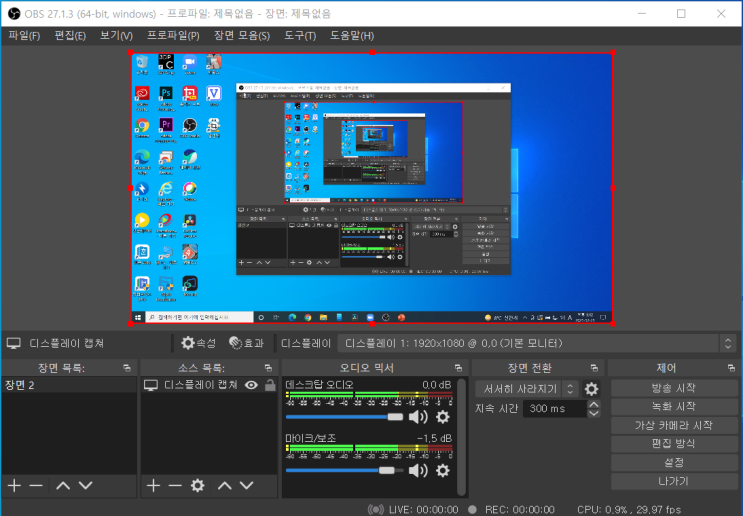Open 데스크탑 오디오 settings gear
The height and width of the screenshot is (516, 743).
(443, 417)
